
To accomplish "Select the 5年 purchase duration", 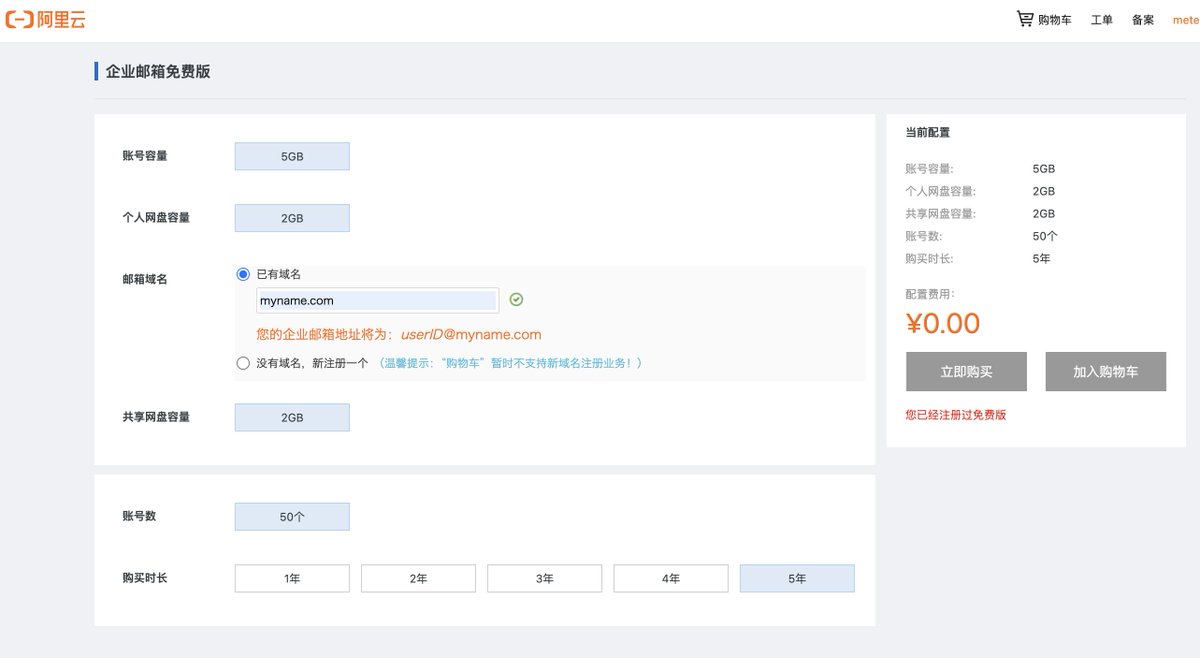I will click(797, 578).
